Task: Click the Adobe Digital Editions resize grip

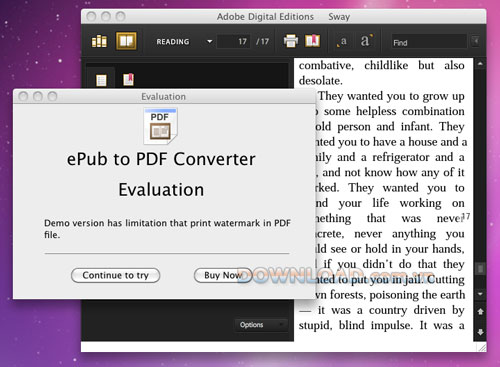Action: click(482, 348)
